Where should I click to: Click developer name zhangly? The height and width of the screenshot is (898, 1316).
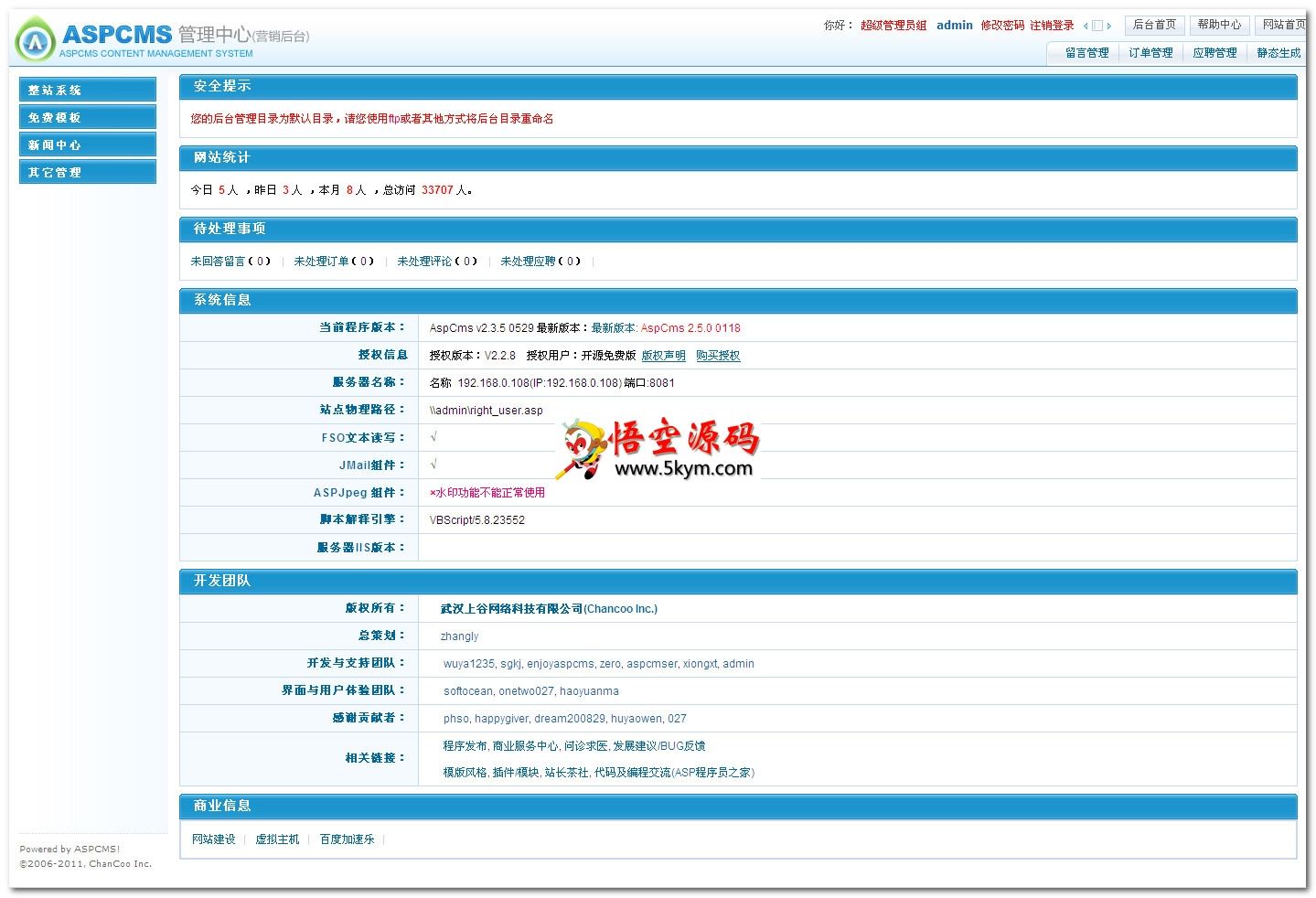459,636
